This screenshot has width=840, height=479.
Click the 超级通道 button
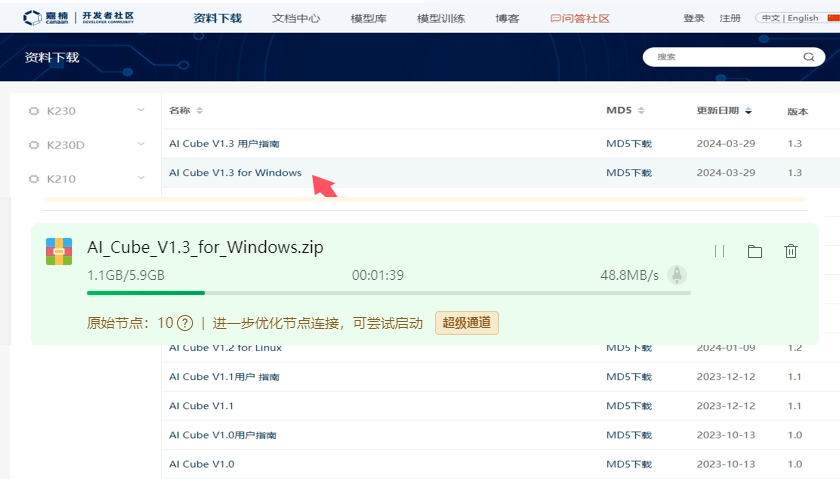(466, 323)
